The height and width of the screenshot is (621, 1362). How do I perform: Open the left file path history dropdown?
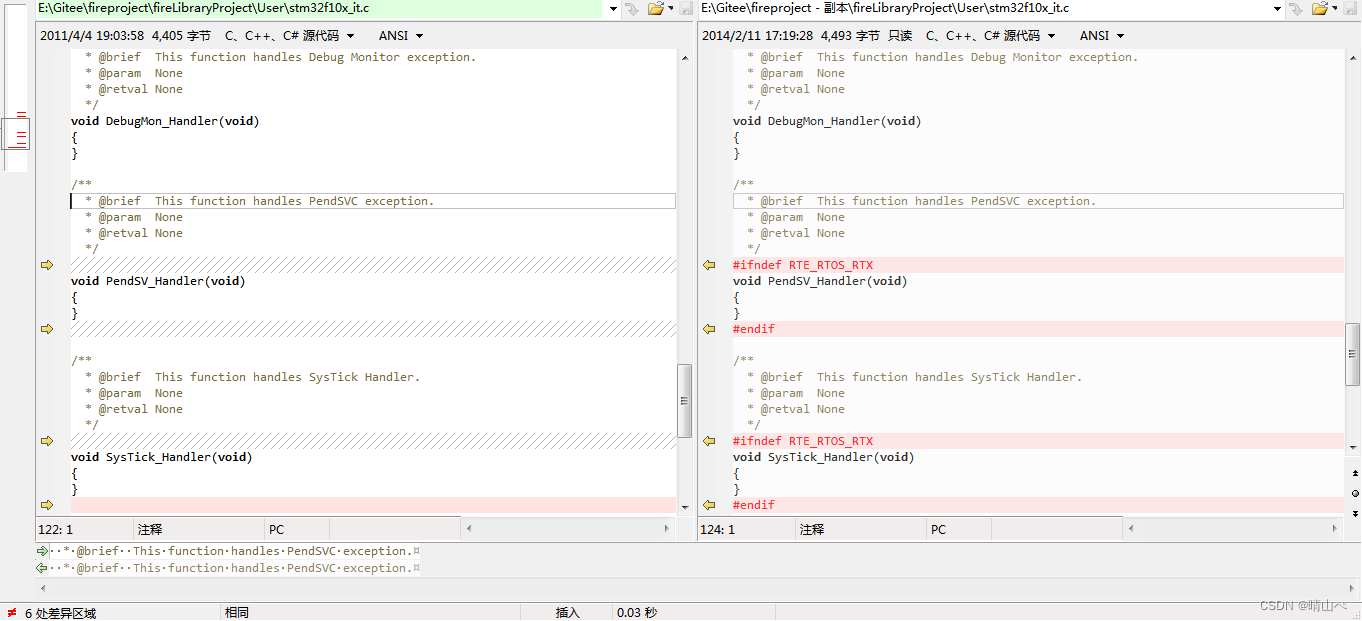[x=613, y=8]
